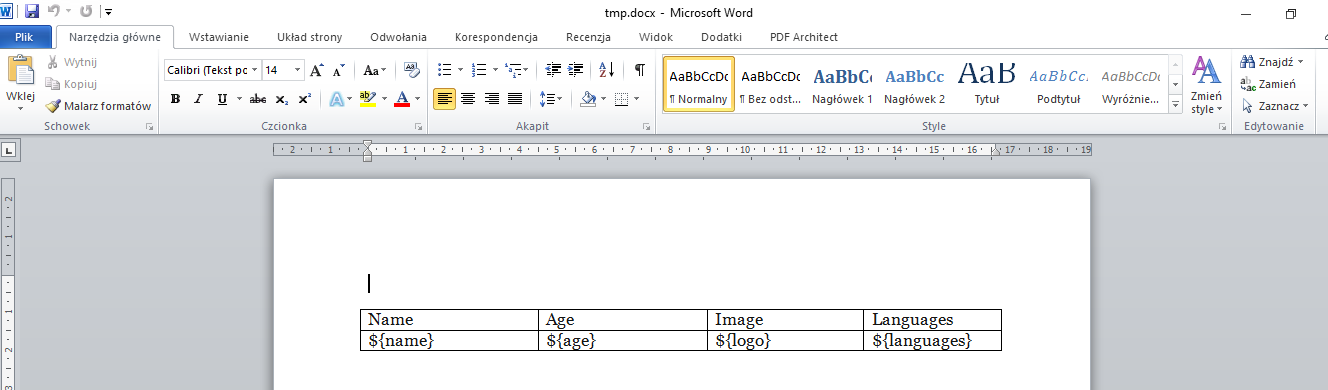This screenshot has width=1328, height=390.
Task: Click the subscript x₂ icon
Action: pos(282,99)
